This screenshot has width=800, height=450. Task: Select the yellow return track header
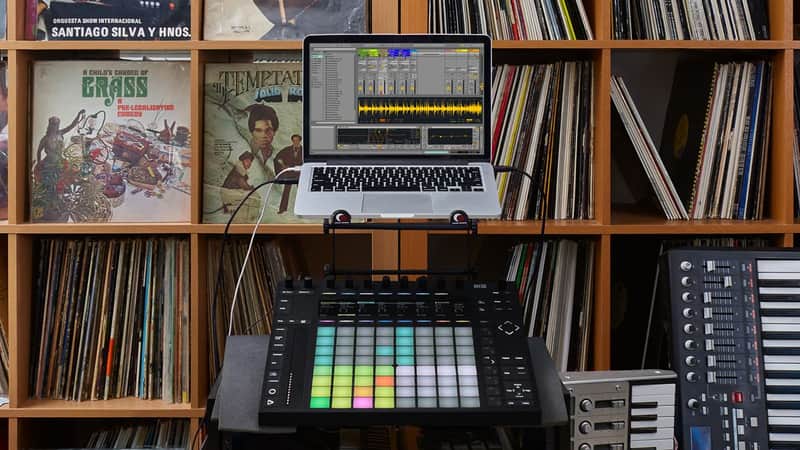[462, 51]
